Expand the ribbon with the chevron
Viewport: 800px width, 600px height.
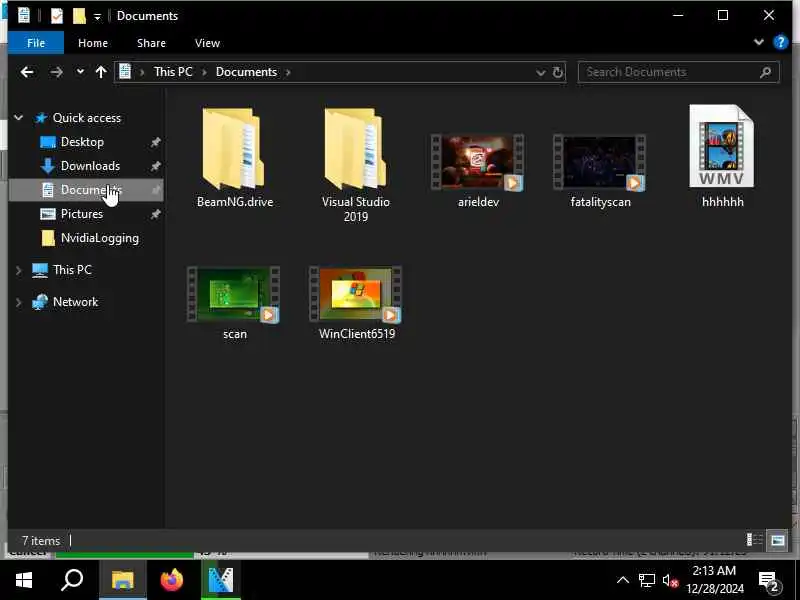point(759,42)
